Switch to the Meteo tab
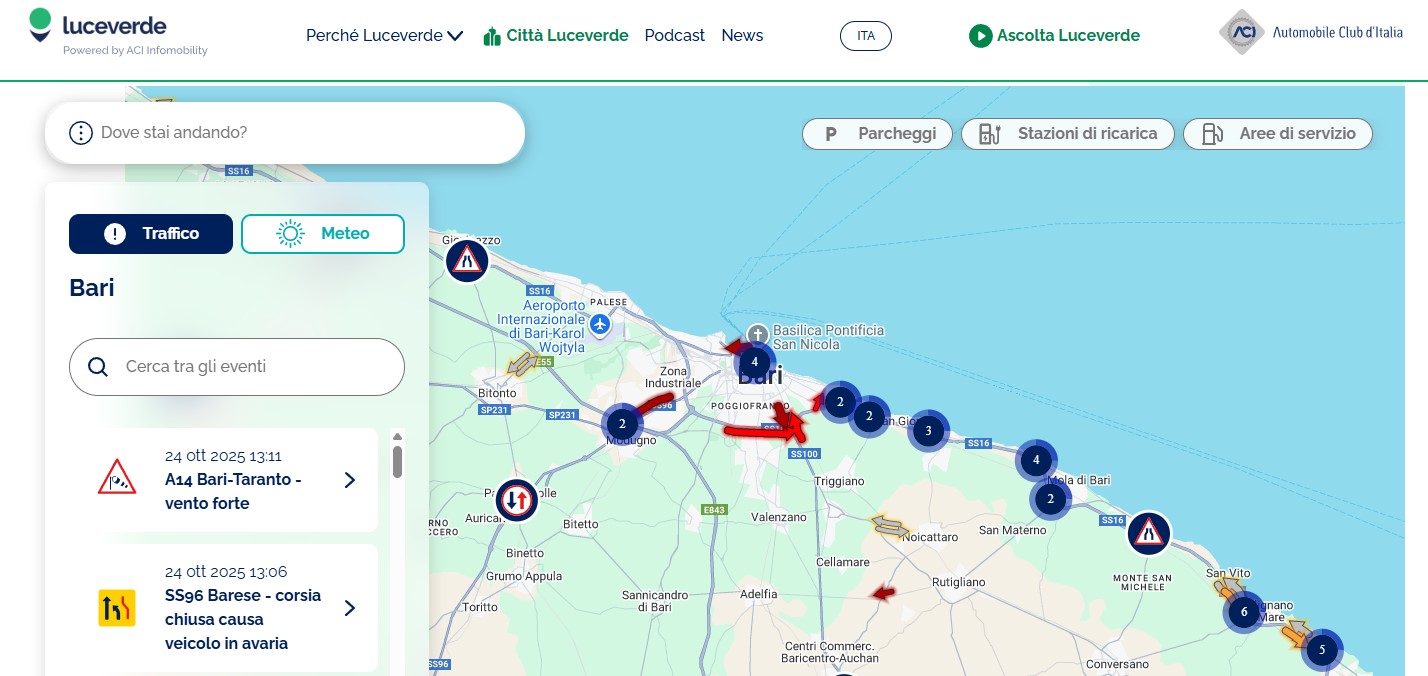The image size is (1428, 676). pyautogui.click(x=323, y=234)
